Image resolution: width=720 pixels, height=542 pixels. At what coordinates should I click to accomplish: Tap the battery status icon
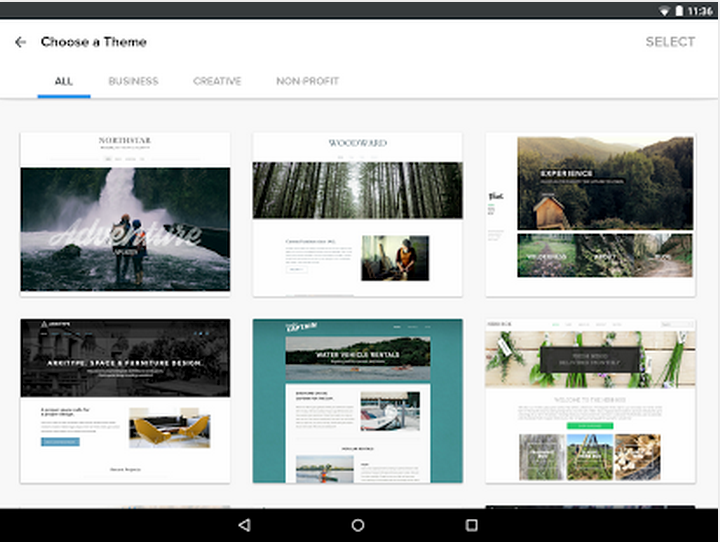[x=679, y=10]
